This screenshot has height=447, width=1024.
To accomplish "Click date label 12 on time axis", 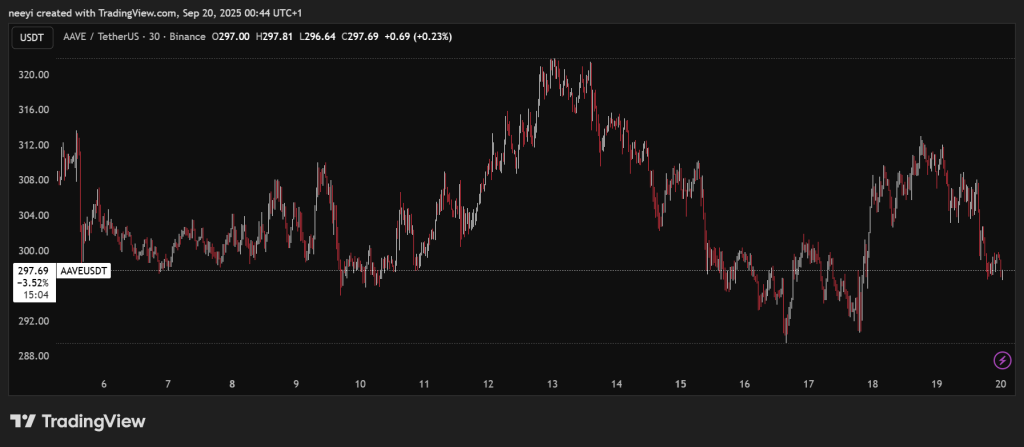I will click(488, 385).
